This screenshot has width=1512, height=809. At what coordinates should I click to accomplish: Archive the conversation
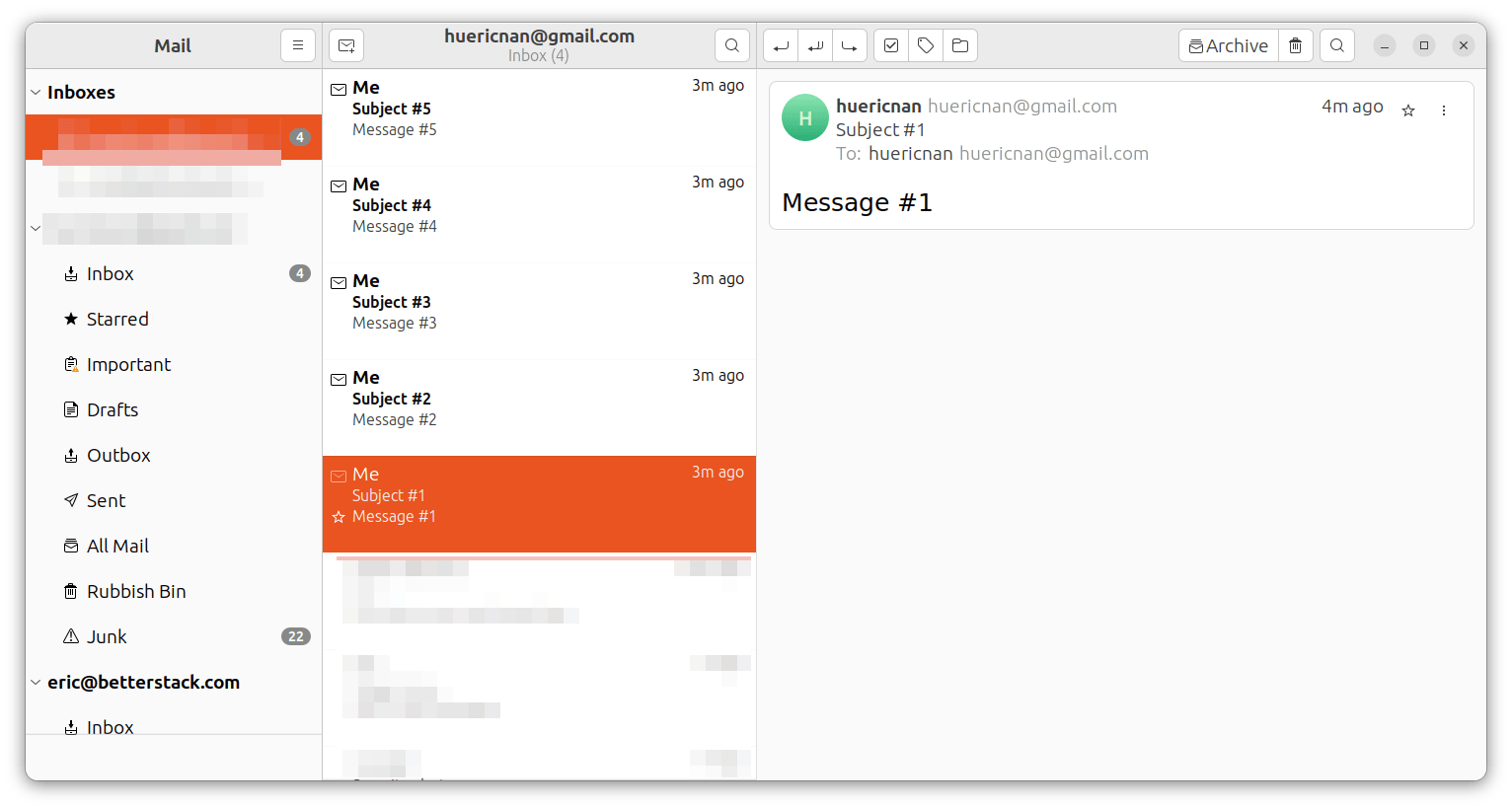1229,45
